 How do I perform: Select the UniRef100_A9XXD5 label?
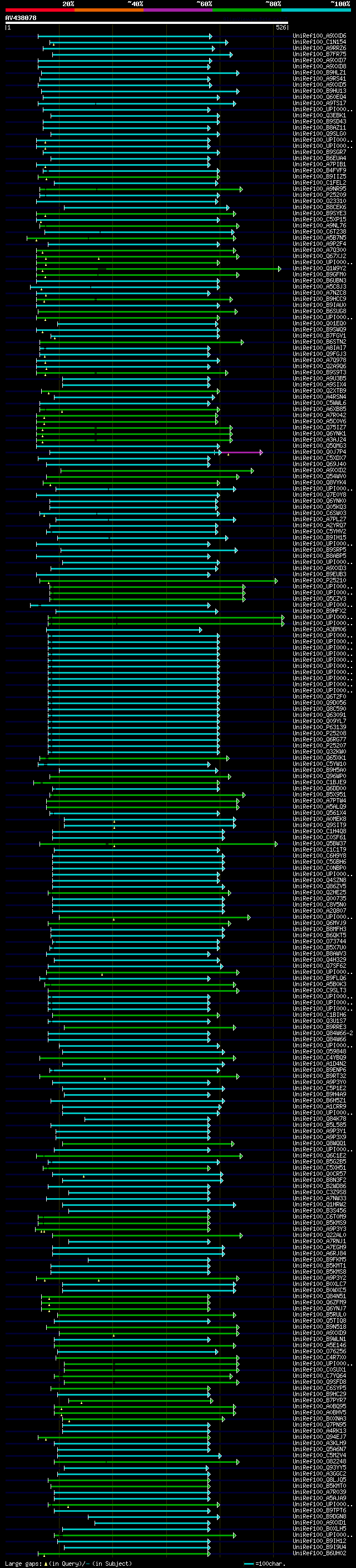pyautogui.click(x=319, y=85)
